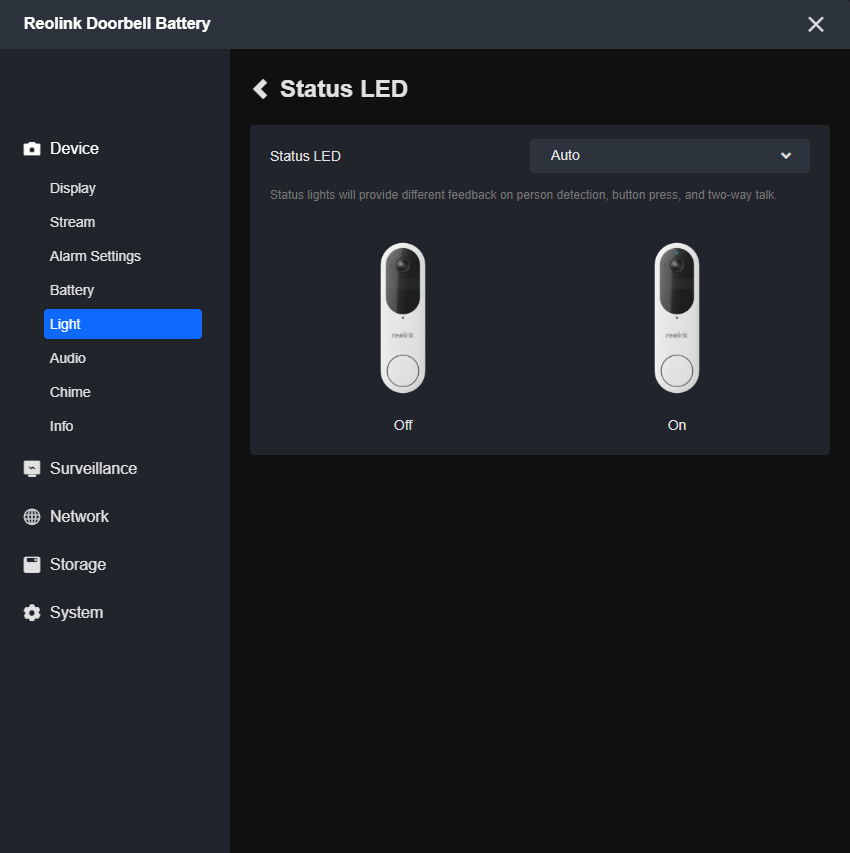Screen dimensions: 850x853
Task: Click the Reolink Doorbell Battery window title
Action: coord(117,24)
